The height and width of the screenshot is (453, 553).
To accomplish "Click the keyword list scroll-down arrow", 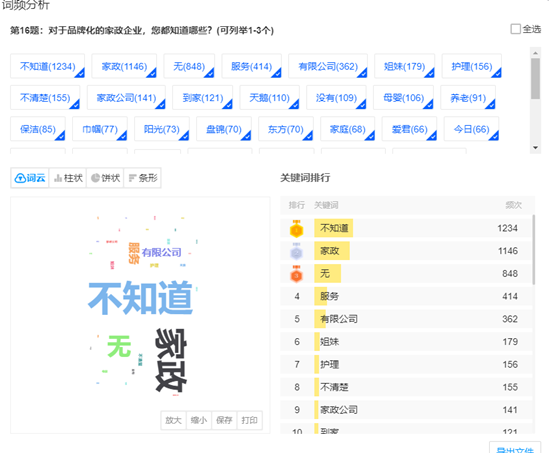I will 535,148.
